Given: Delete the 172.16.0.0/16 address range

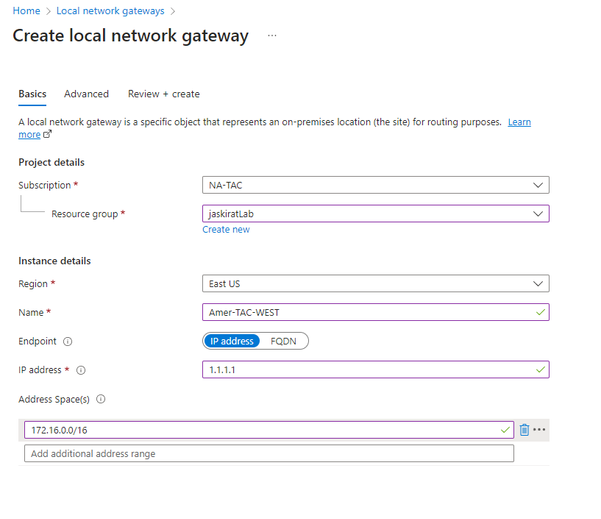Looking at the screenshot, I should (x=525, y=430).
